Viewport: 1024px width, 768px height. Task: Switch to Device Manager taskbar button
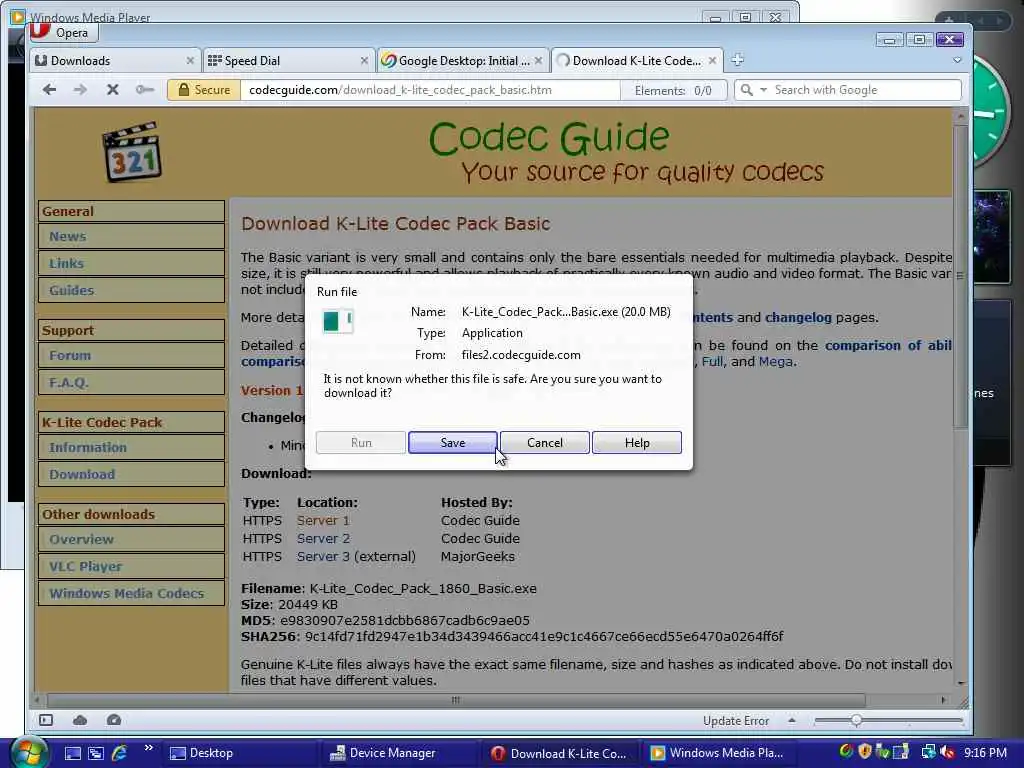pyautogui.click(x=400, y=753)
